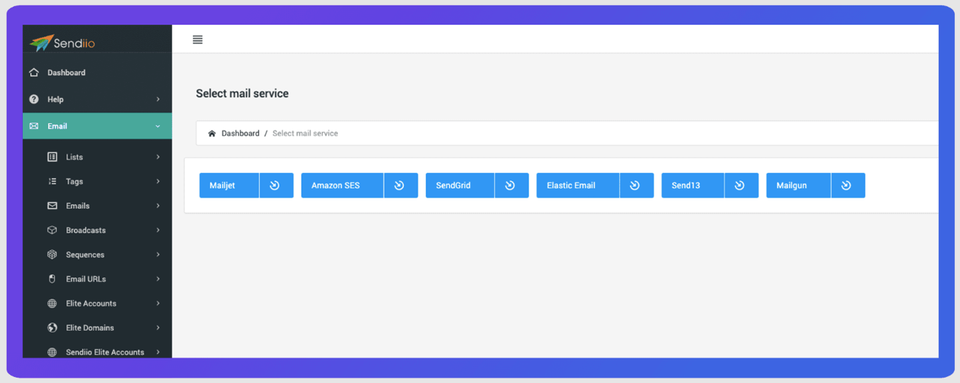
Task: Click the Lists icon in sidebar
Action: tap(52, 157)
